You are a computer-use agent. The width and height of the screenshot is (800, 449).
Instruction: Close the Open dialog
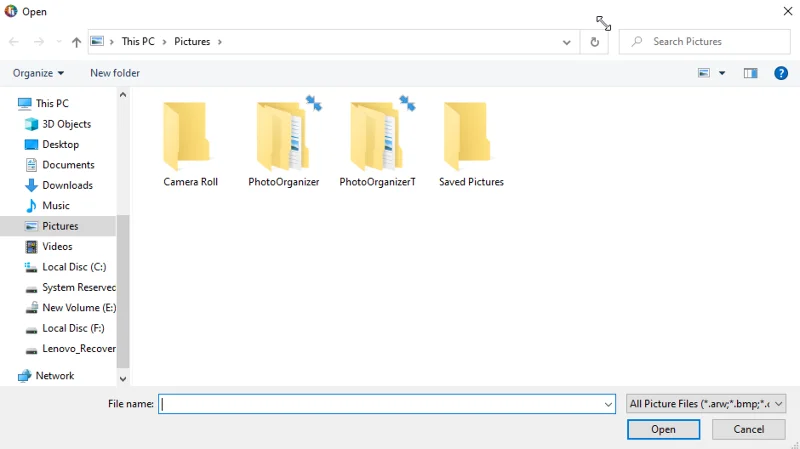(787, 11)
